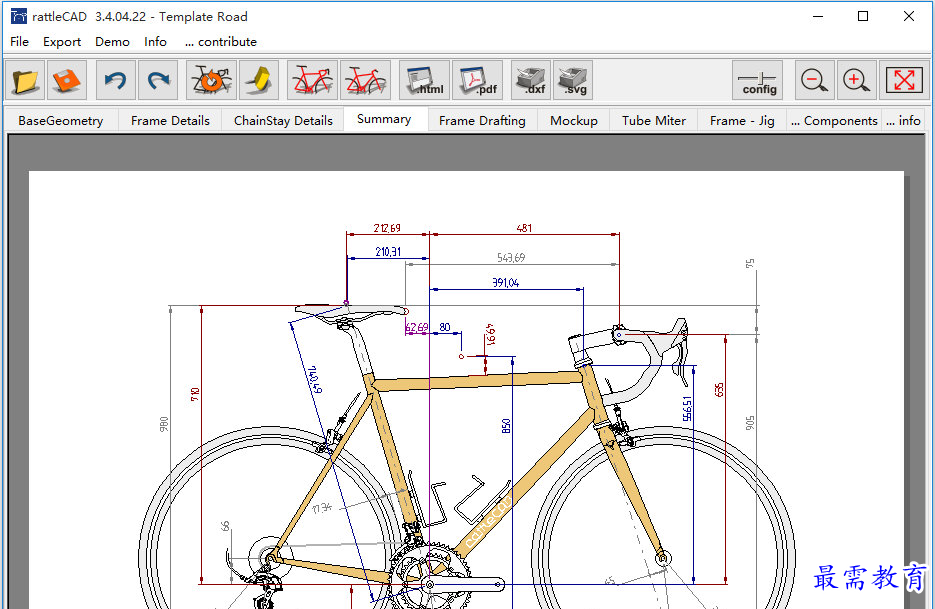Switch to the Frame - Jig tab
The image size is (935, 609).
tap(742, 120)
